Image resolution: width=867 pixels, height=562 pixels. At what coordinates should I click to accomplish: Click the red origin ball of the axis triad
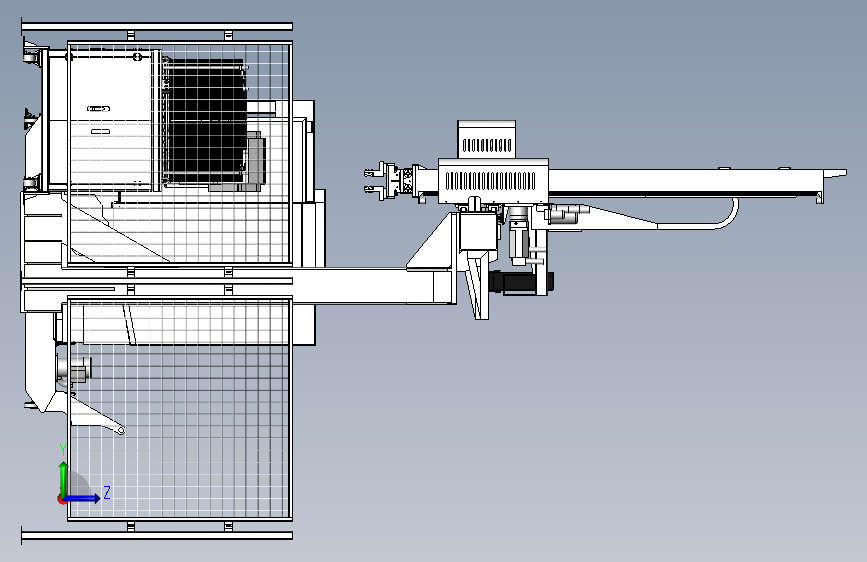(61, 499)
